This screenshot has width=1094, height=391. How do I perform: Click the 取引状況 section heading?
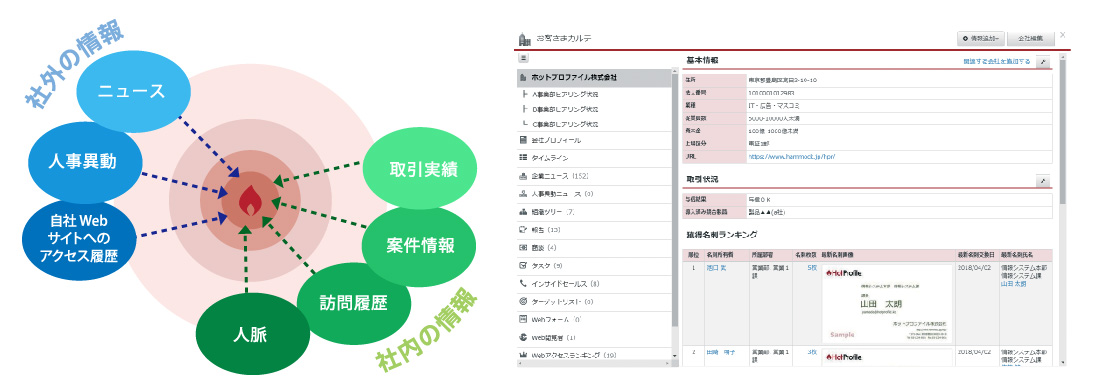702,180
